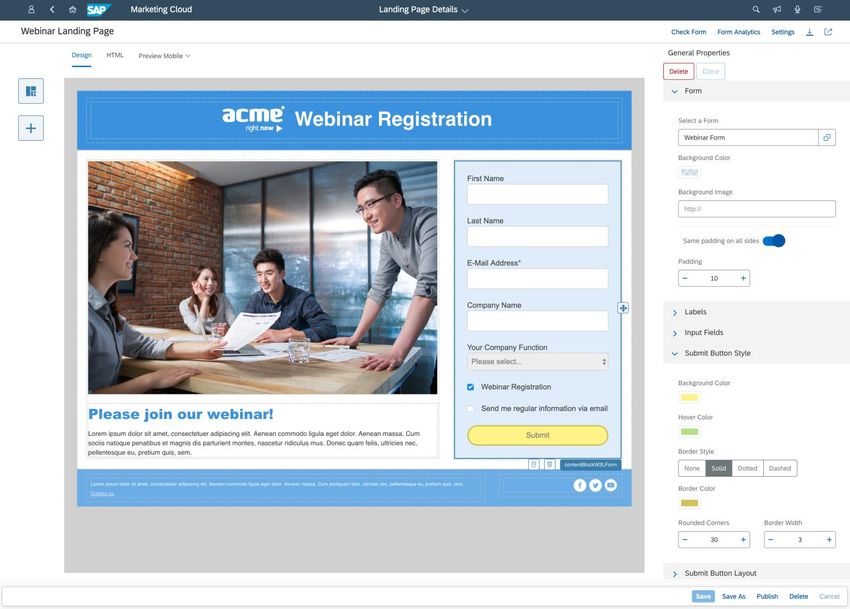Open search in the header
850x609 pixels.
[x=756, y=9]
